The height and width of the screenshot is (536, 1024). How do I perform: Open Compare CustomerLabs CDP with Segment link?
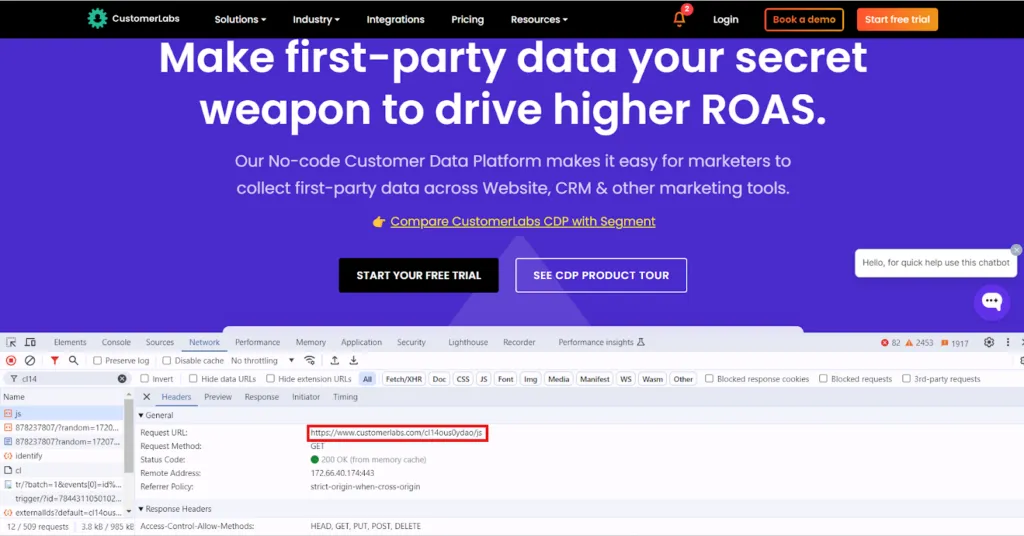tap(522, 221)
